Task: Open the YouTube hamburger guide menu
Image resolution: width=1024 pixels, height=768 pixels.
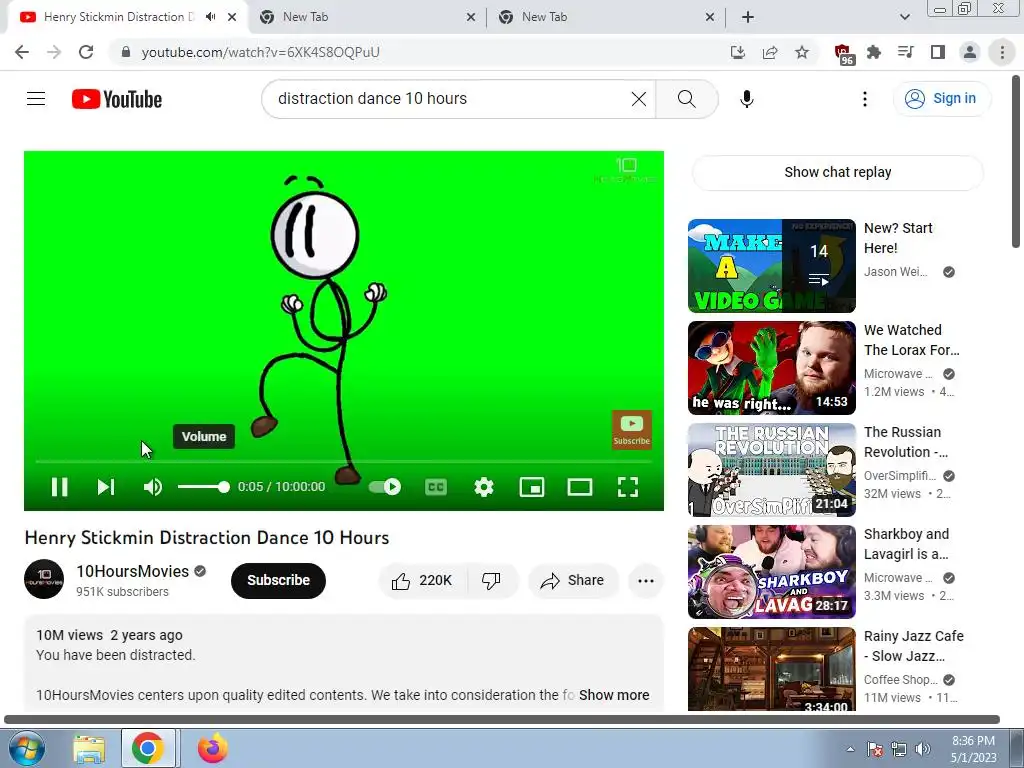Action: tap(36, 99)
